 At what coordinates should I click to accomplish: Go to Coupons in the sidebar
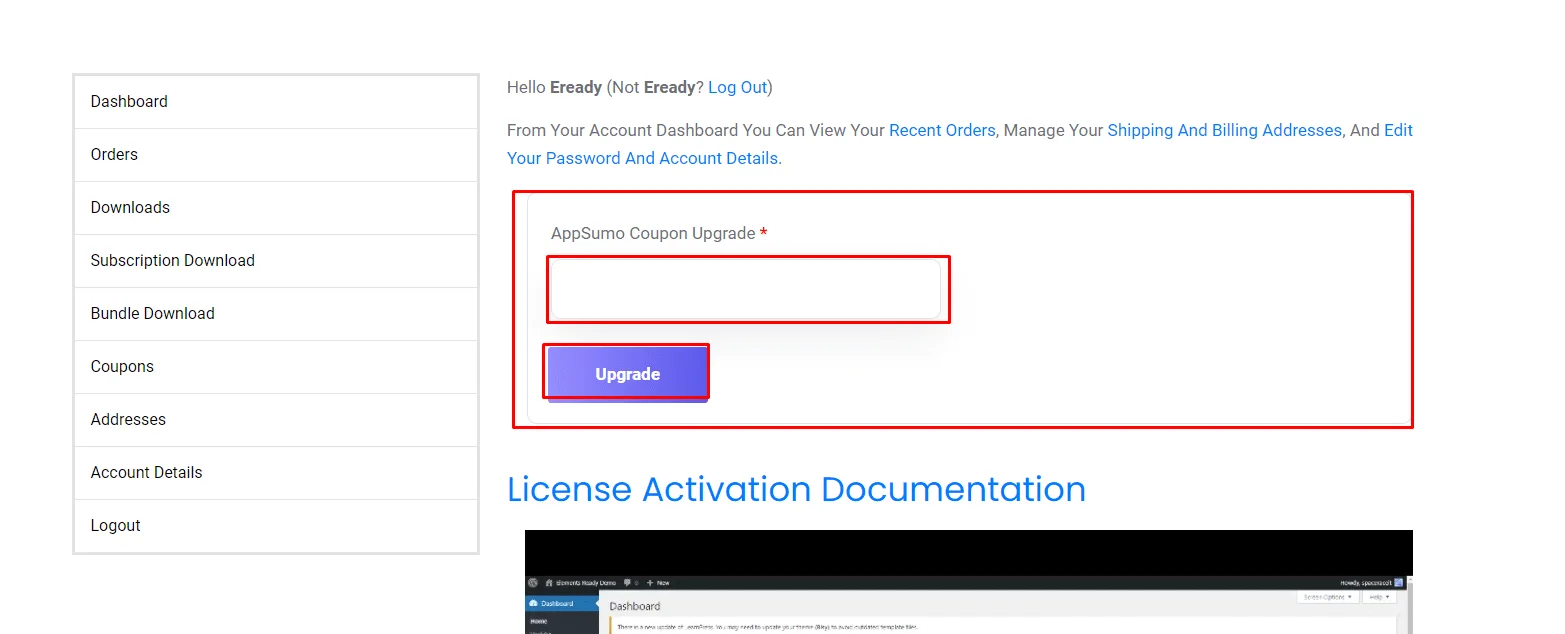pos(276,367)
